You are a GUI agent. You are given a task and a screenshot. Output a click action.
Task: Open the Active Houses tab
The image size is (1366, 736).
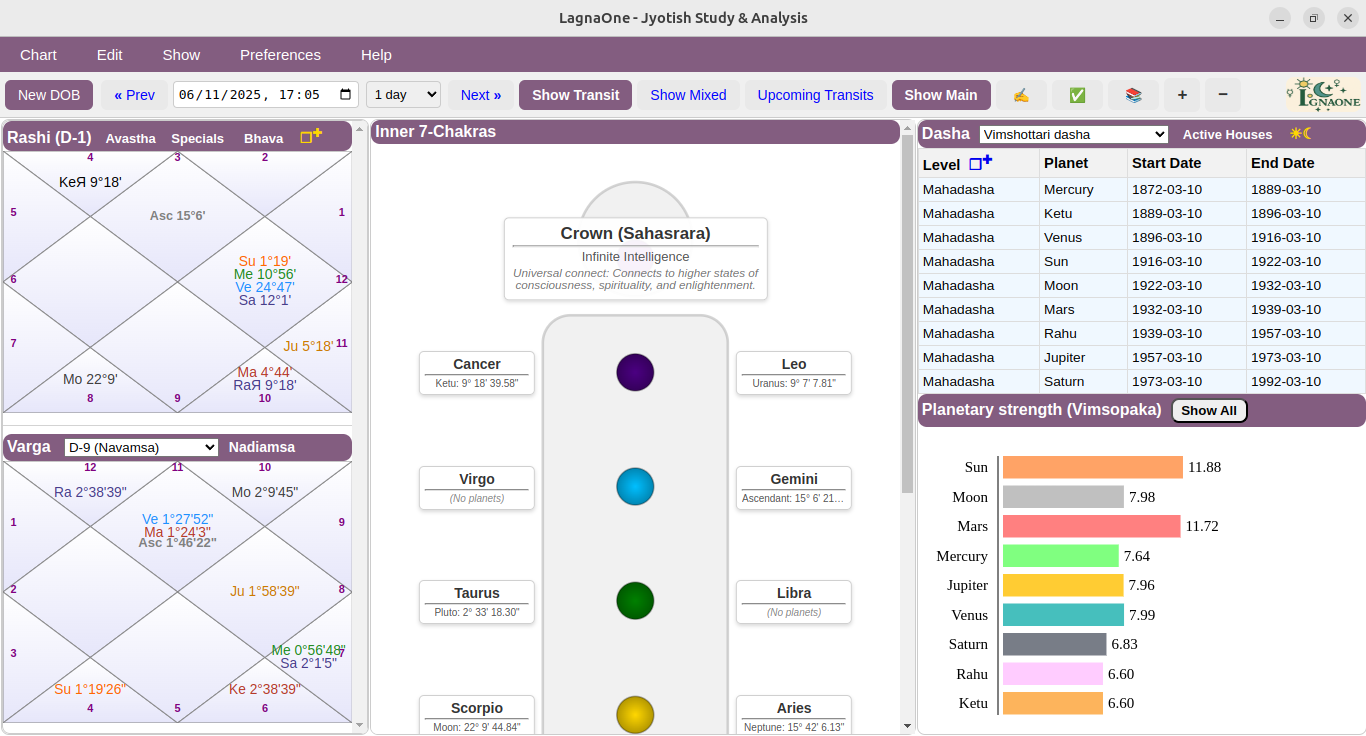[x=1227, y=134]
